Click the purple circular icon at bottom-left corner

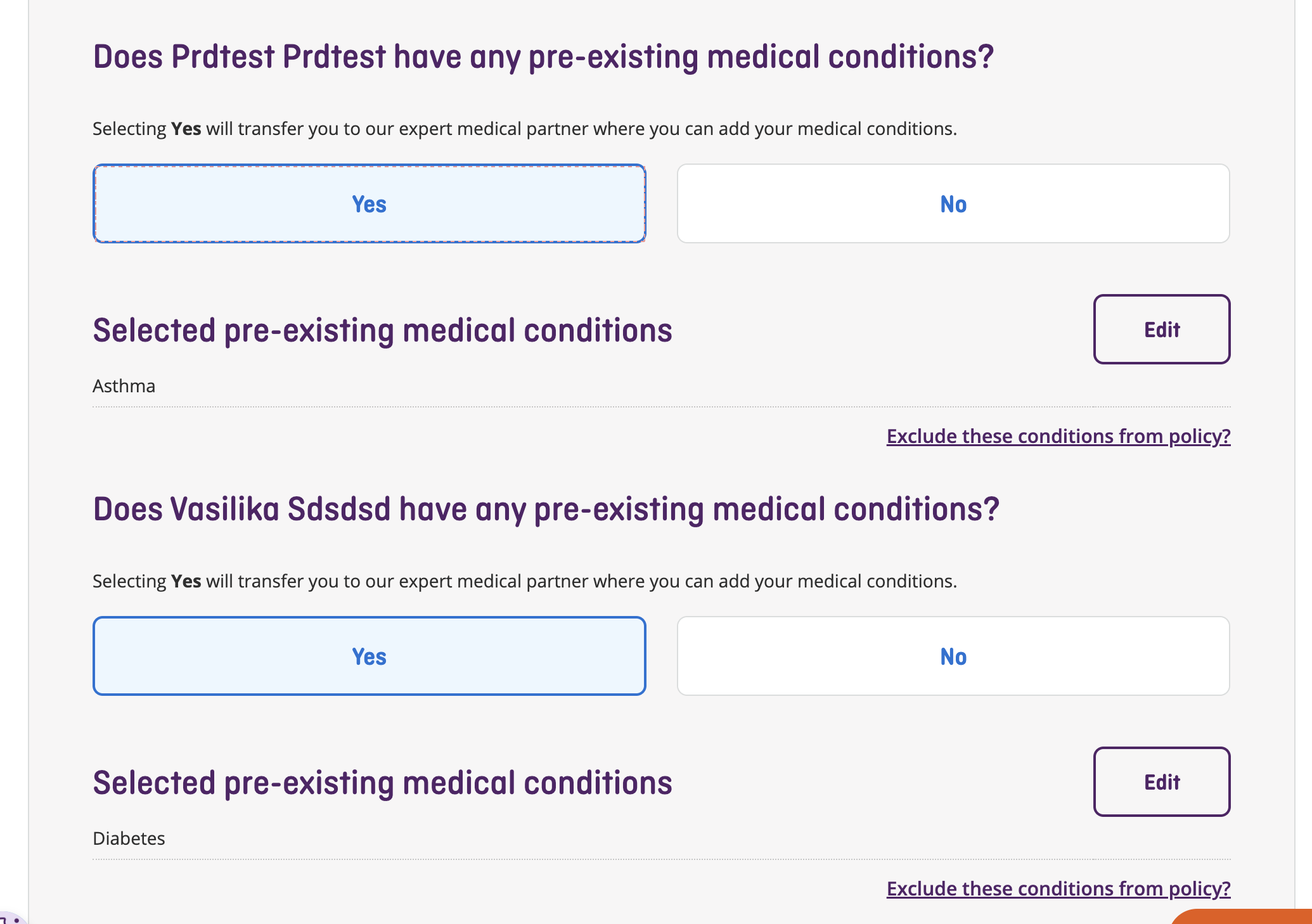9,919
